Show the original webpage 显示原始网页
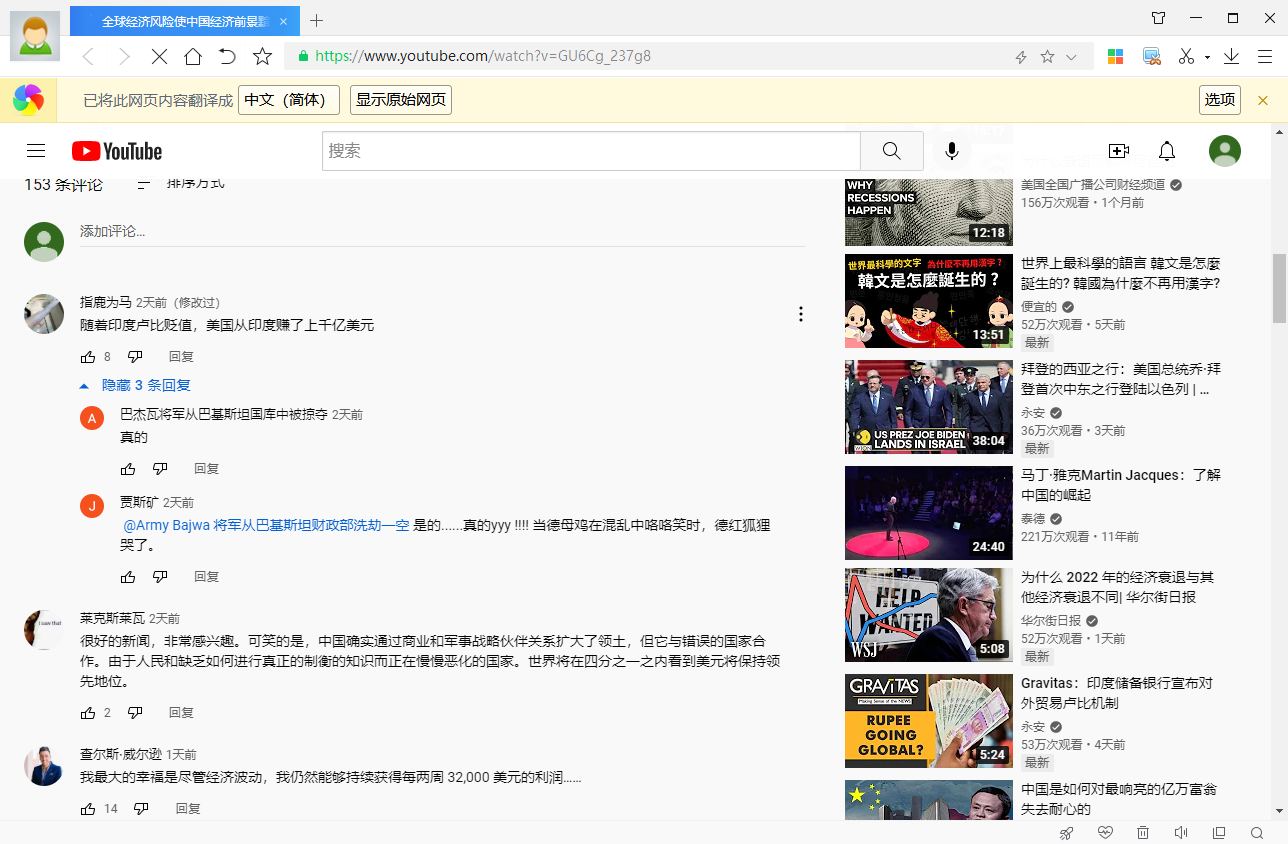The height and width of the screenshot is (844, 1288). click(x=401, y=100)
